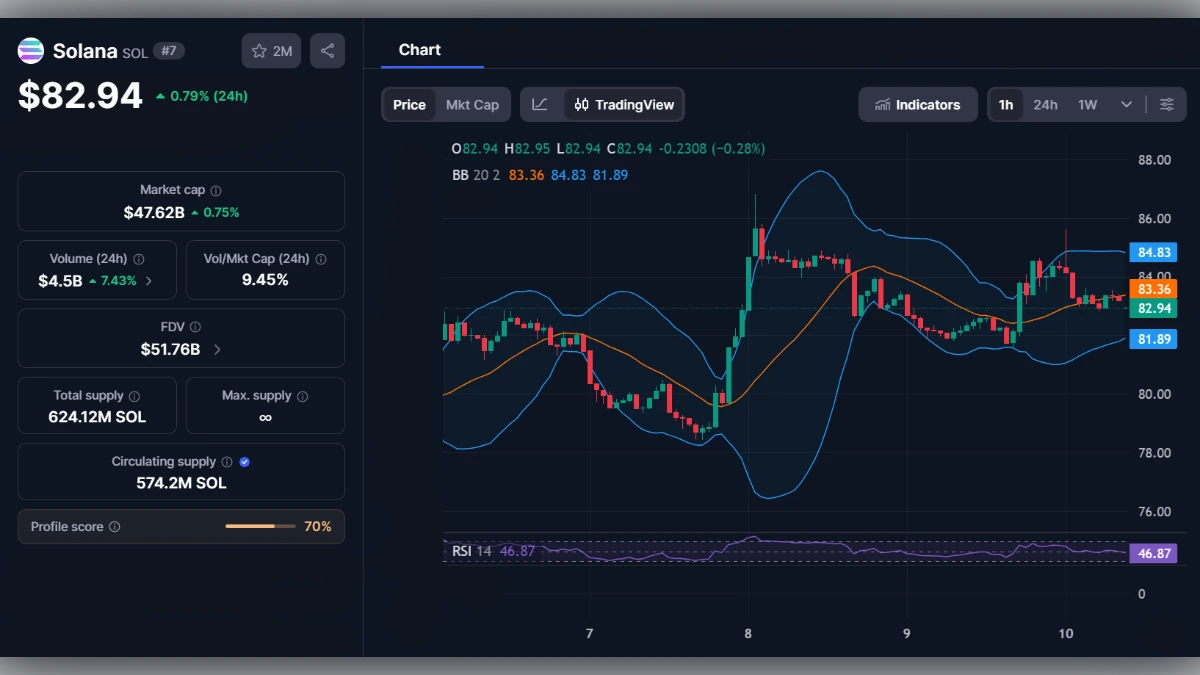Click the share icon next to the watchlist star

click(x=327, y=50)
